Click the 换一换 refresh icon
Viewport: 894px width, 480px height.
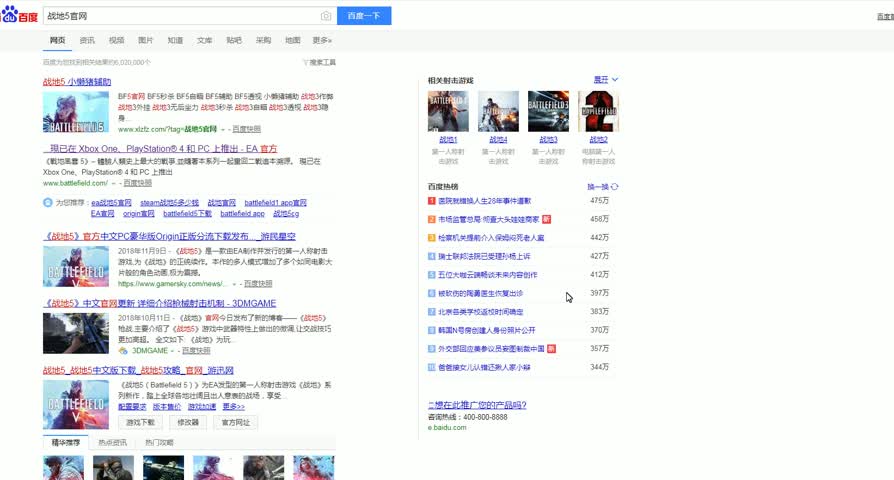(615, 187)
